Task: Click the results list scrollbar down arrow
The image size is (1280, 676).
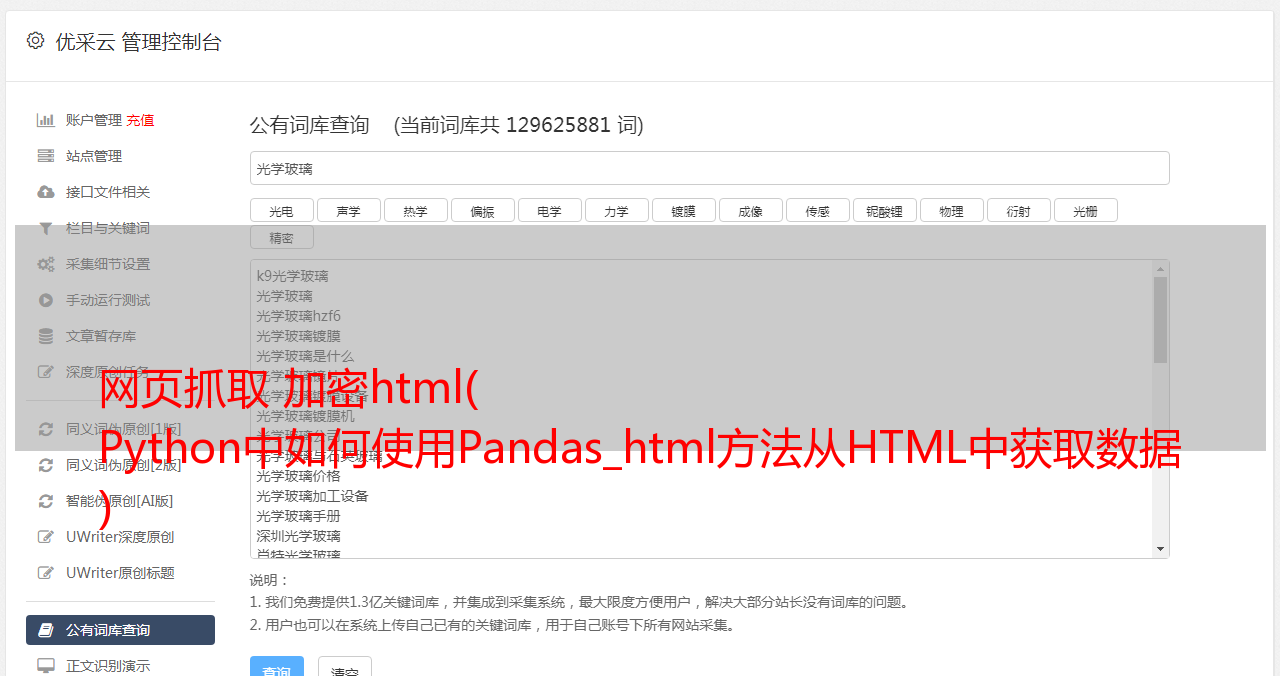Action: tap(1160, 549)
